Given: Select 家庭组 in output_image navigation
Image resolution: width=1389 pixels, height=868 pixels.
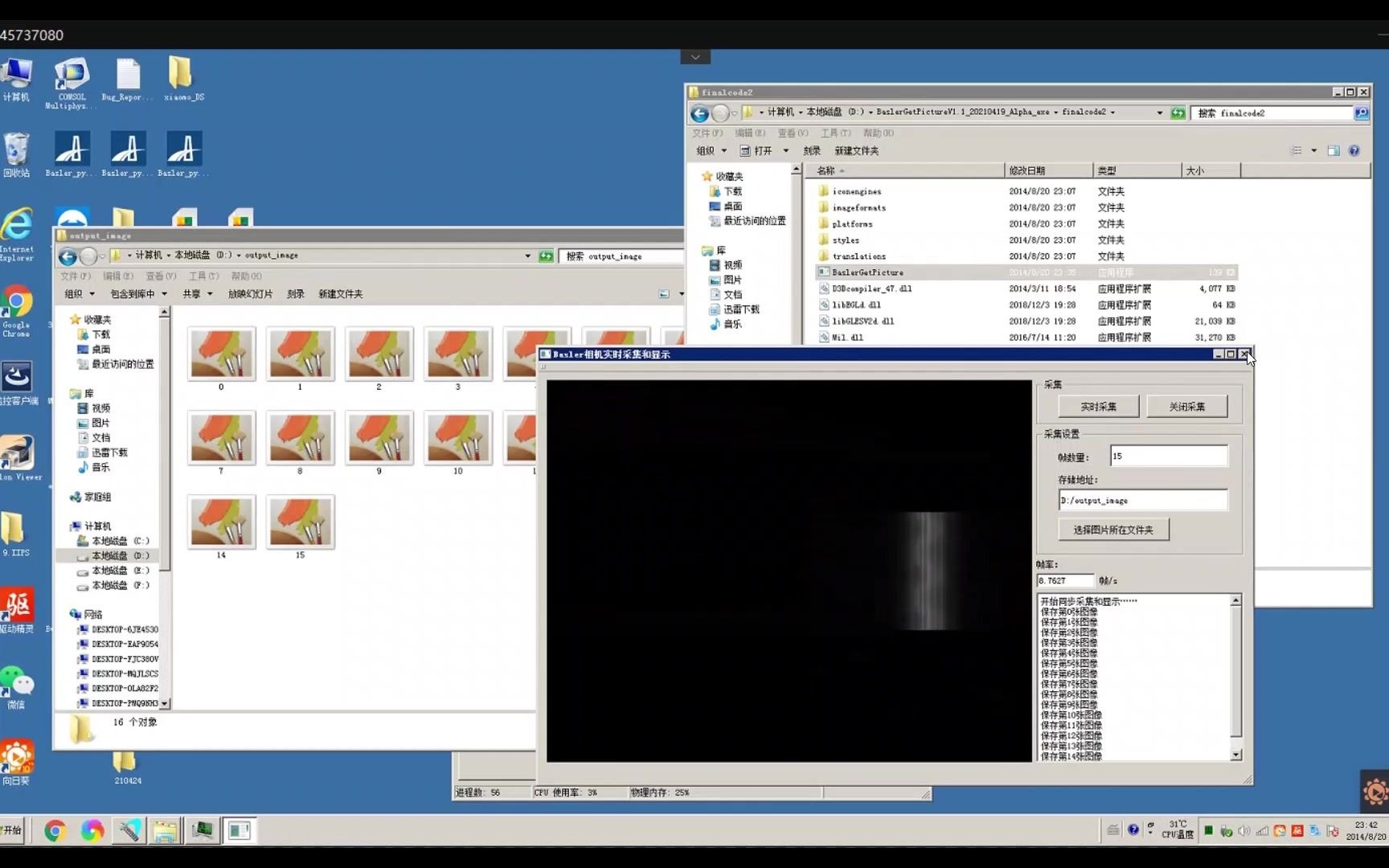Looking at the screenshot, I should click(90, 497).
